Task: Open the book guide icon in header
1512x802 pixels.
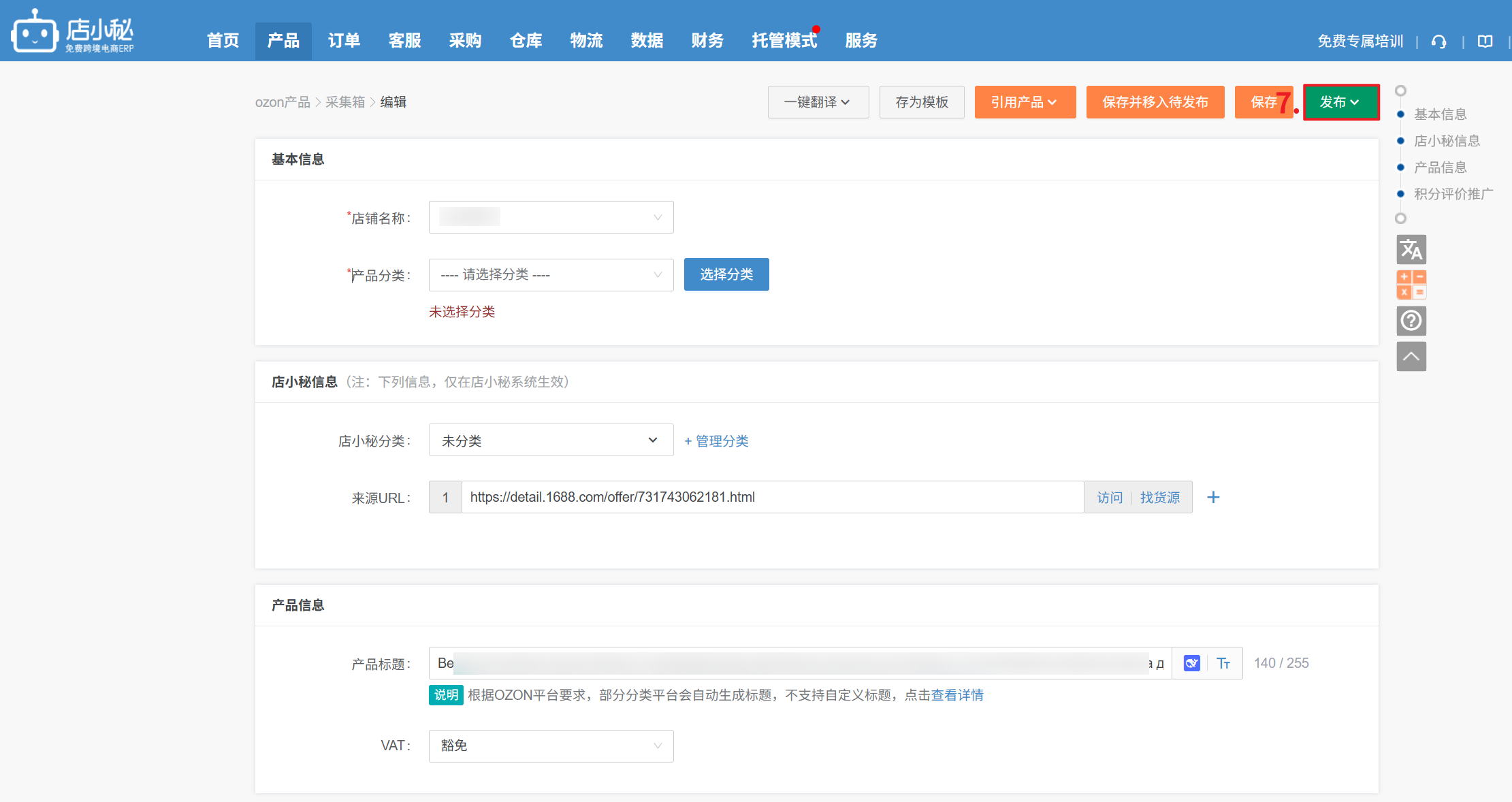Action: (x=1485, y=42)
